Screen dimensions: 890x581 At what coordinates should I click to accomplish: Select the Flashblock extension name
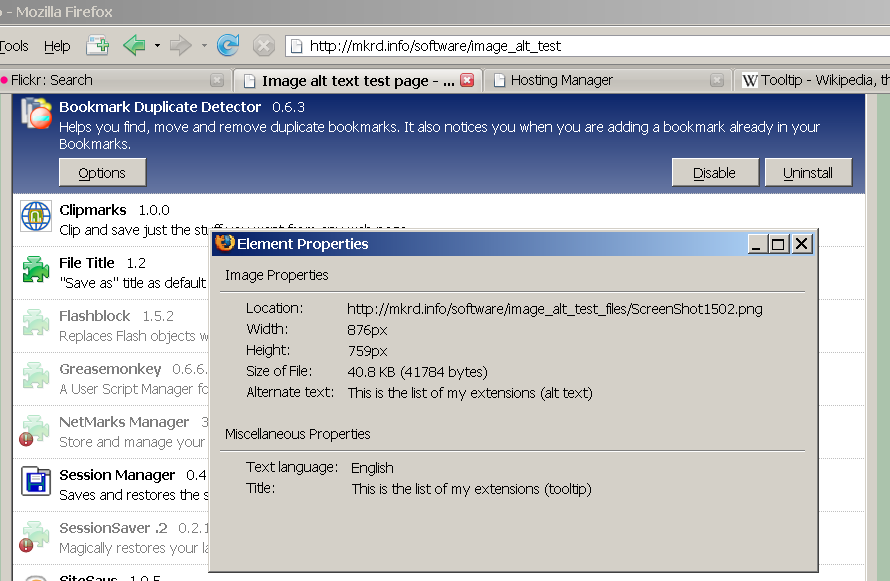coord(94,316)
